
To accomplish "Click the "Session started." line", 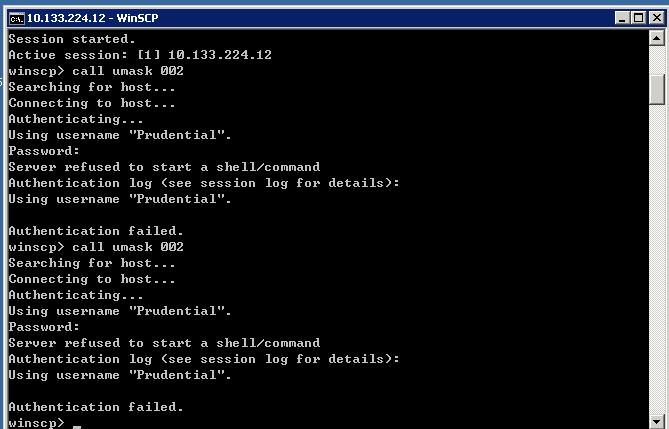I will click(x=68, y=39).
